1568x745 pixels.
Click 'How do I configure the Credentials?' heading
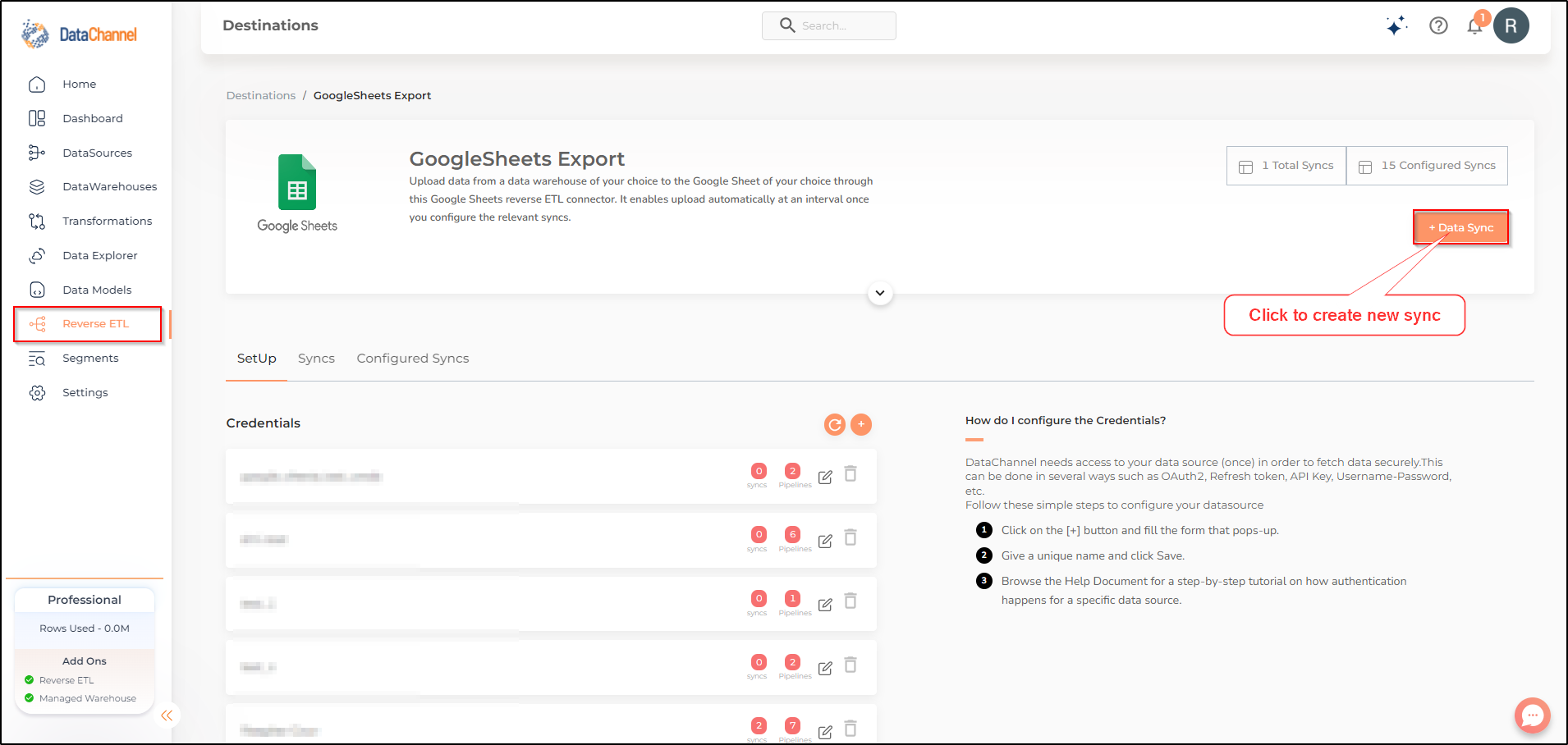coord(1066,421)
